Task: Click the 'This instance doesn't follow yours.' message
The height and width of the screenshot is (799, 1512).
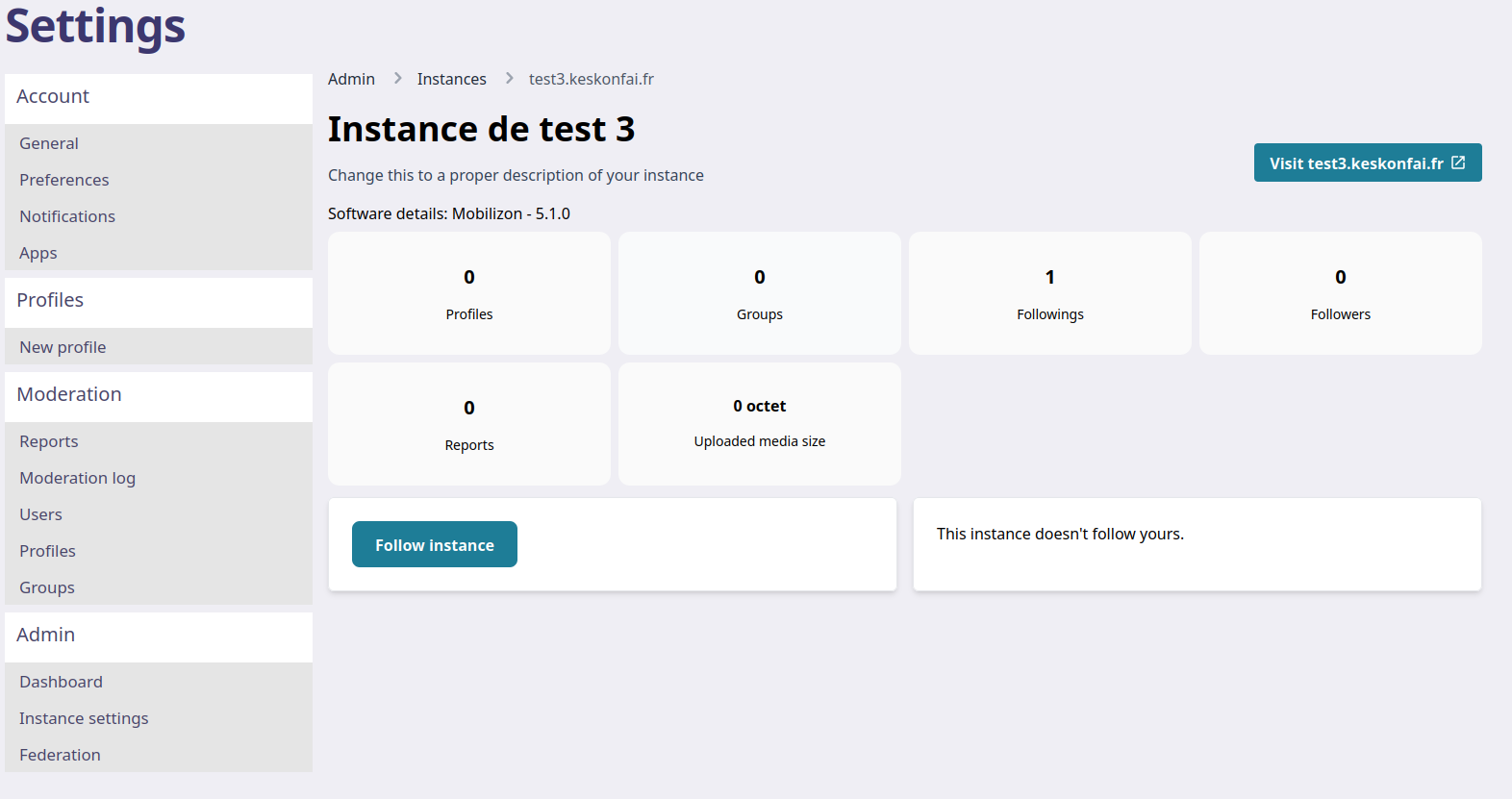Action: [x=1060, y=534]
